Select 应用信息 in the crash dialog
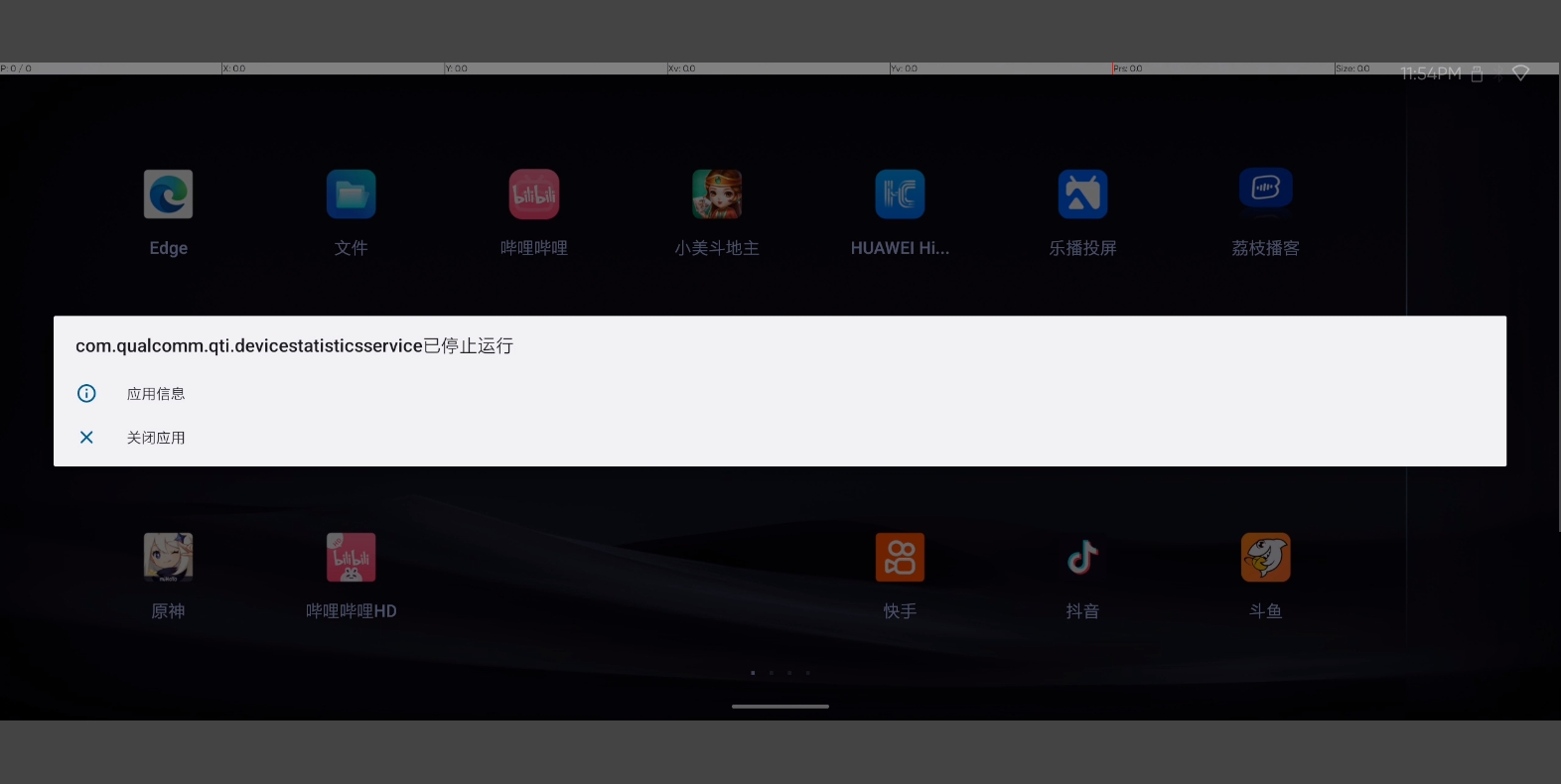Viewport: 1561px width, 784px height. coord(156,394)
